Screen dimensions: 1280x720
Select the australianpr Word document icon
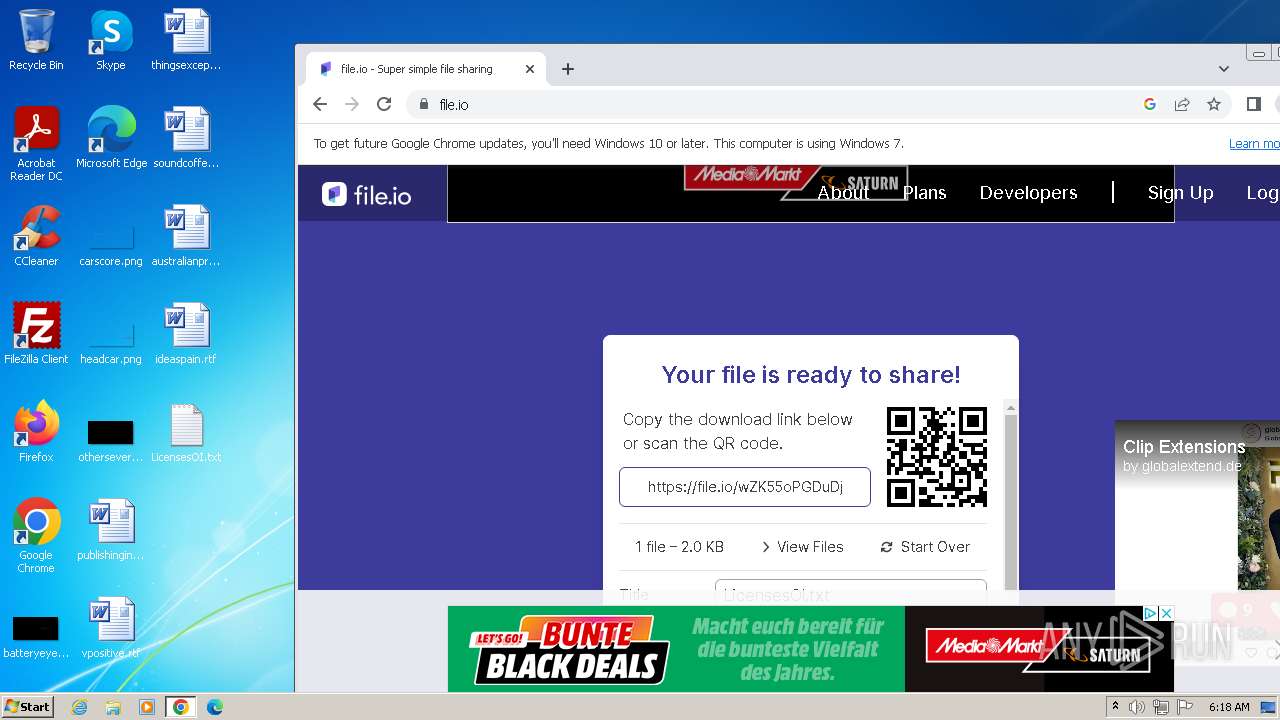[x=186, y=236]
